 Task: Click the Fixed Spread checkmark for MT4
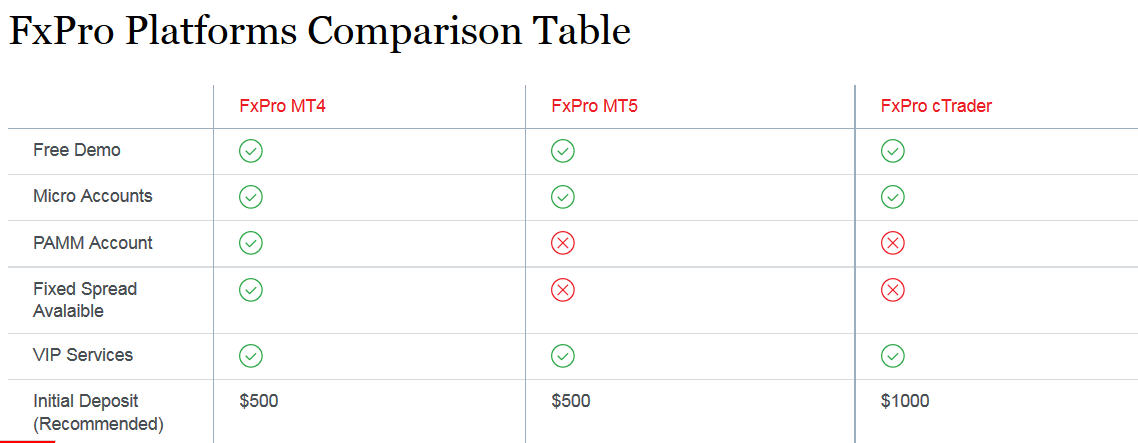[250, 290]
